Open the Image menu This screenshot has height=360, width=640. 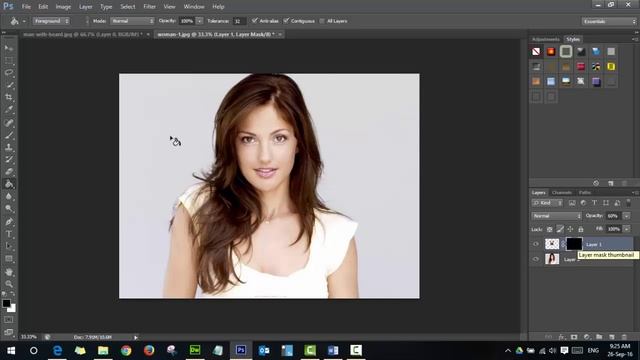point(63,7)
